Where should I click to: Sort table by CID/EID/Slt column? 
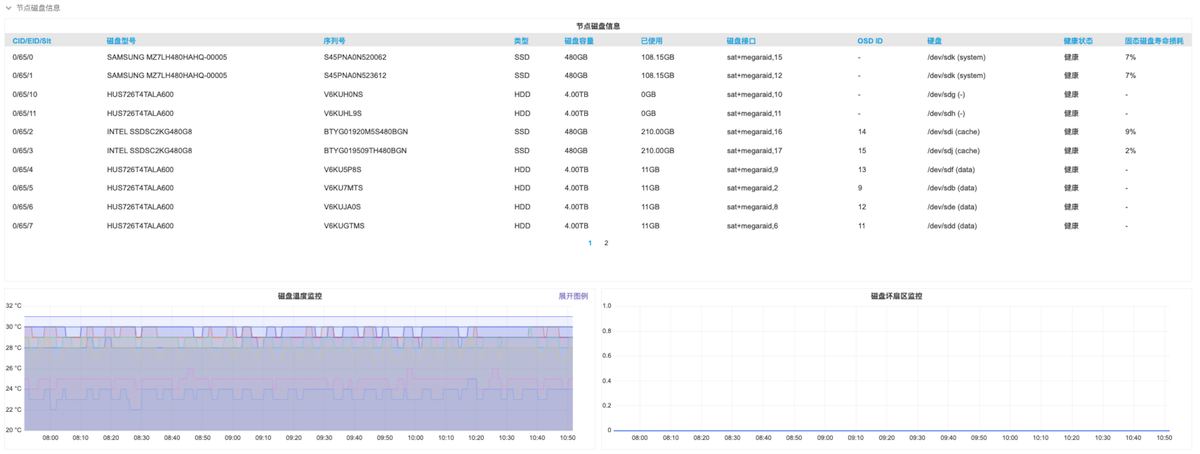pos(30,41)
